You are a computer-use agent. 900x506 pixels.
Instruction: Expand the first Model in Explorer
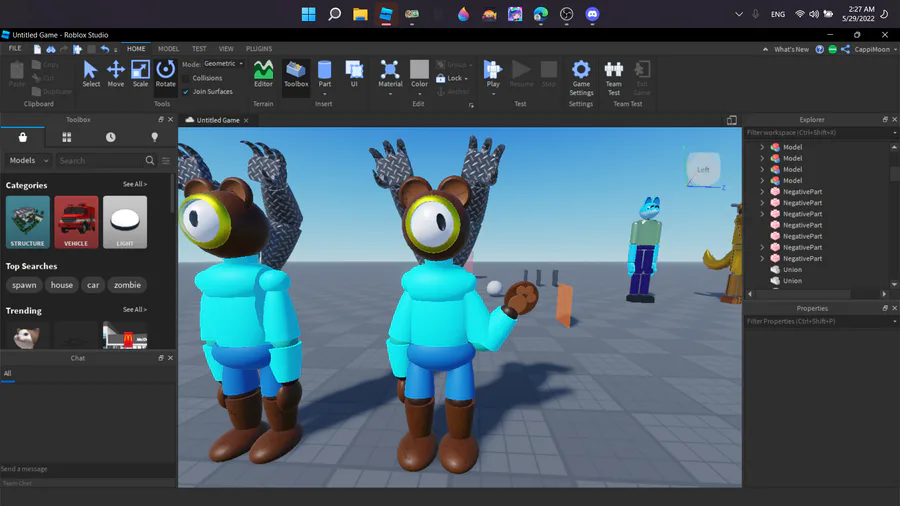tap(762, 147)
